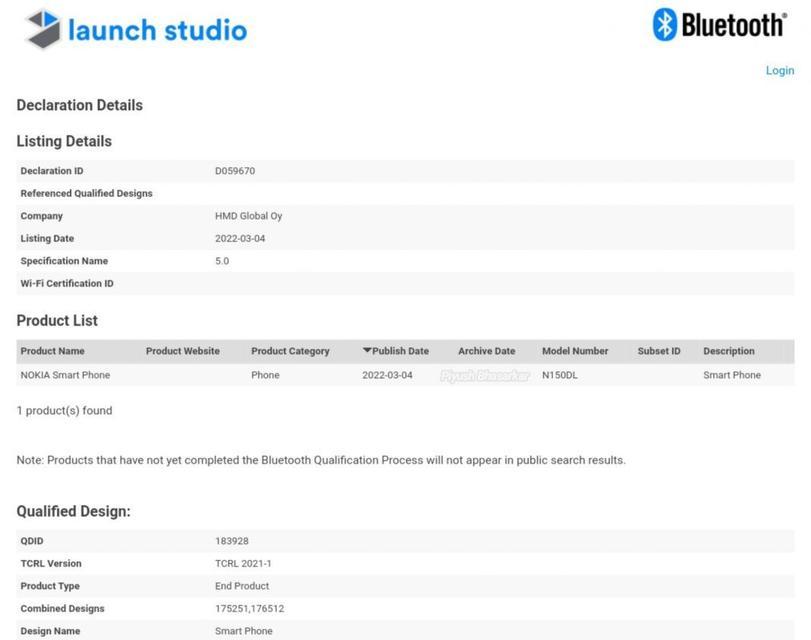Sort by Subset ID column header

tap(658, 351)
